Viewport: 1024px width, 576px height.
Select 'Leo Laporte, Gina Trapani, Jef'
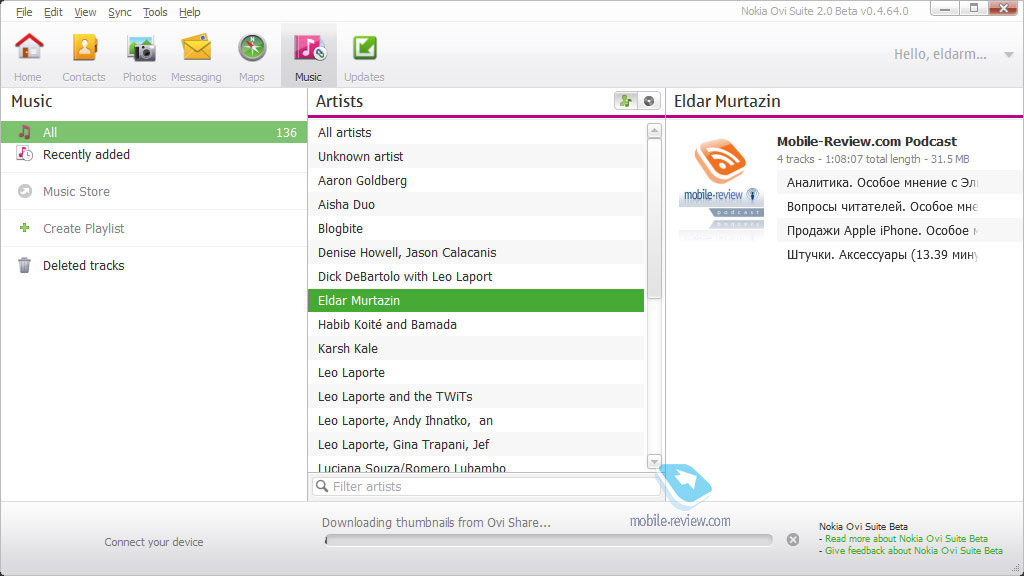point(476,445)
